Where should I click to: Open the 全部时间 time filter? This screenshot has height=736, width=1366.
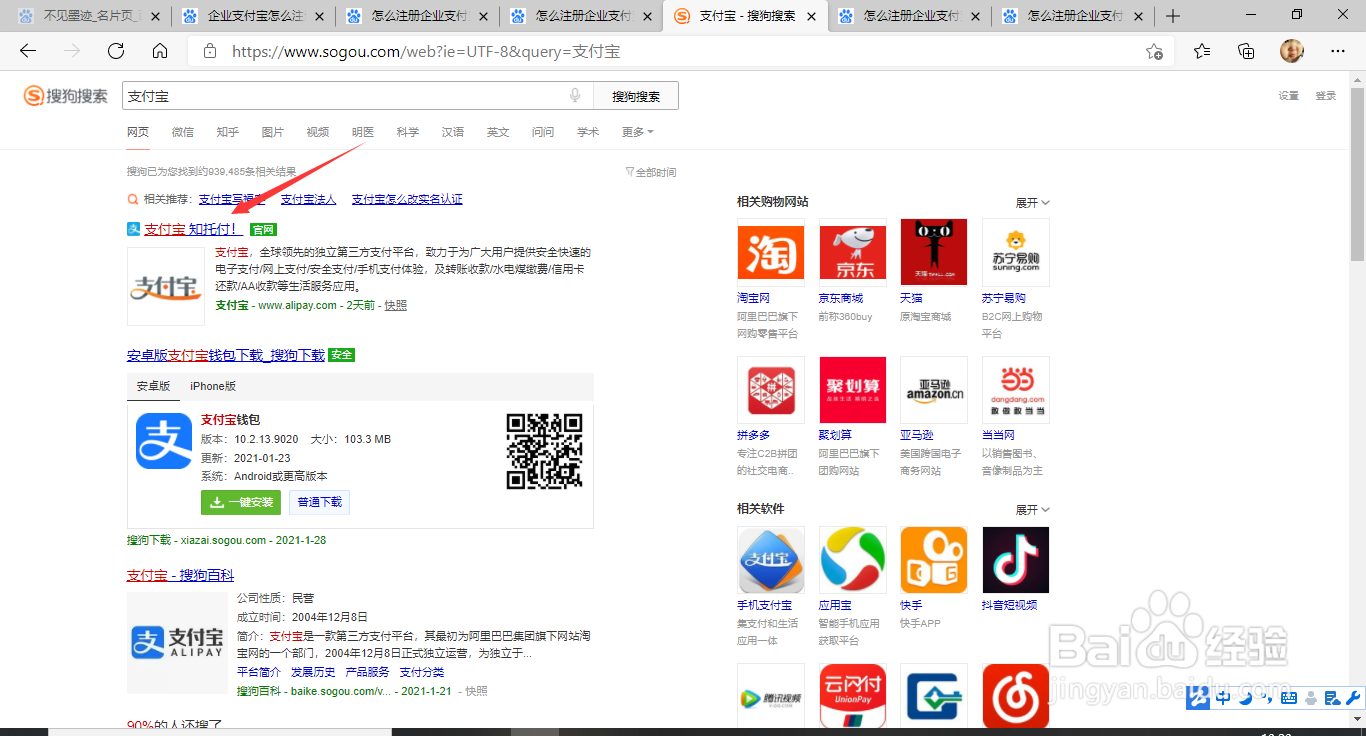[x=650, y=172]
